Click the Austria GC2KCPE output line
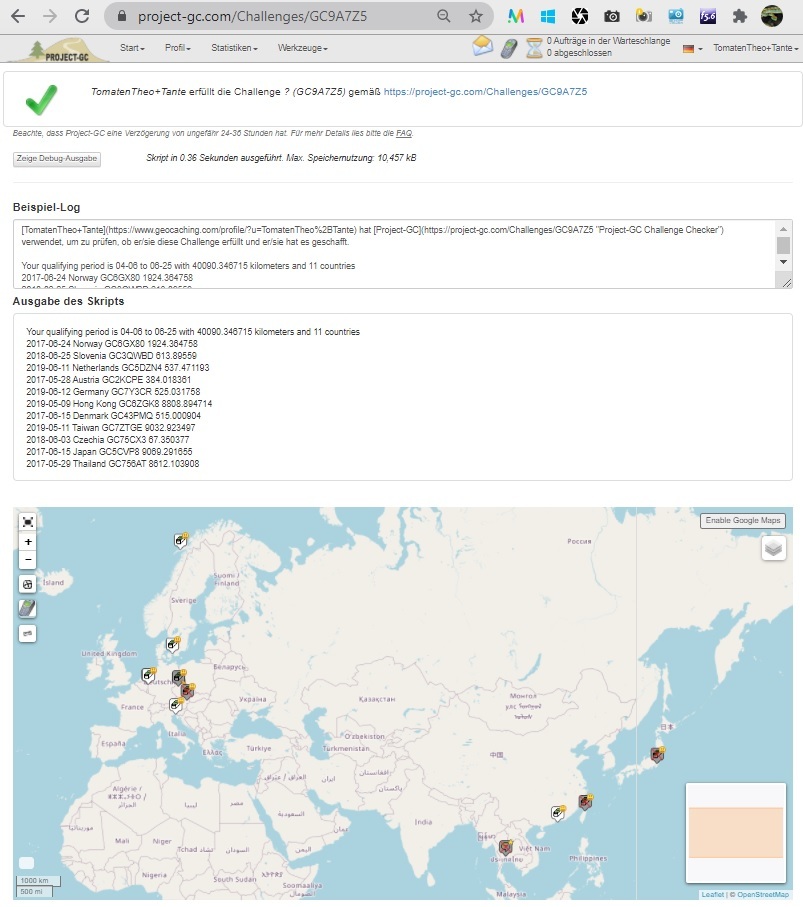Viewport: 803px width, 907px height. (108, 380)
